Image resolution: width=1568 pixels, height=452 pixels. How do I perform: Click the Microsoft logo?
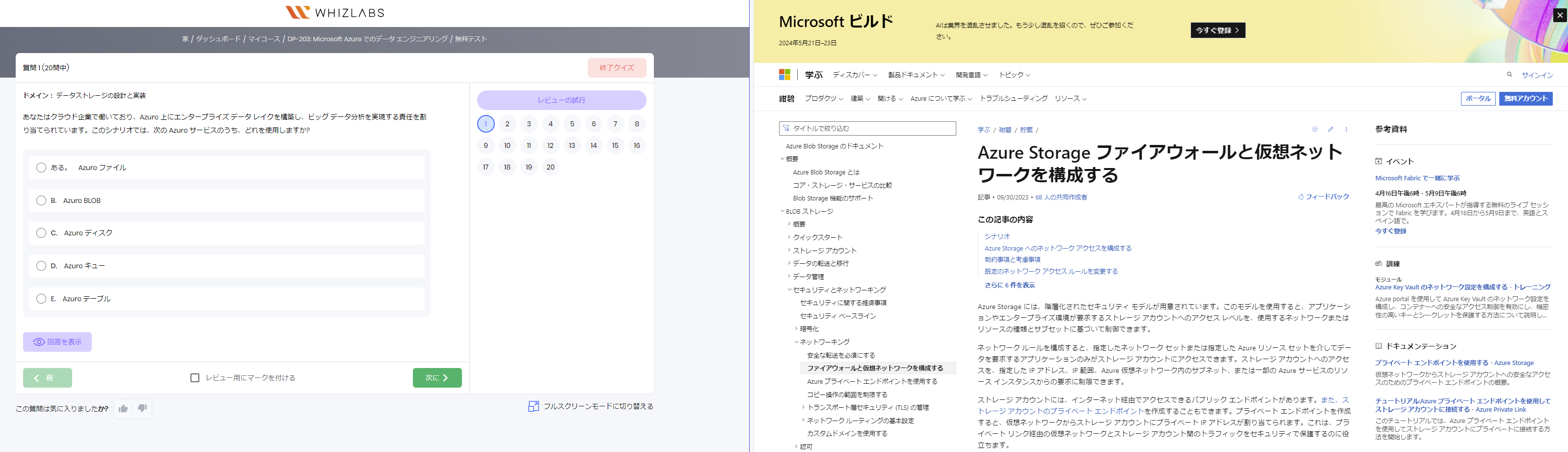pos(784,75)
